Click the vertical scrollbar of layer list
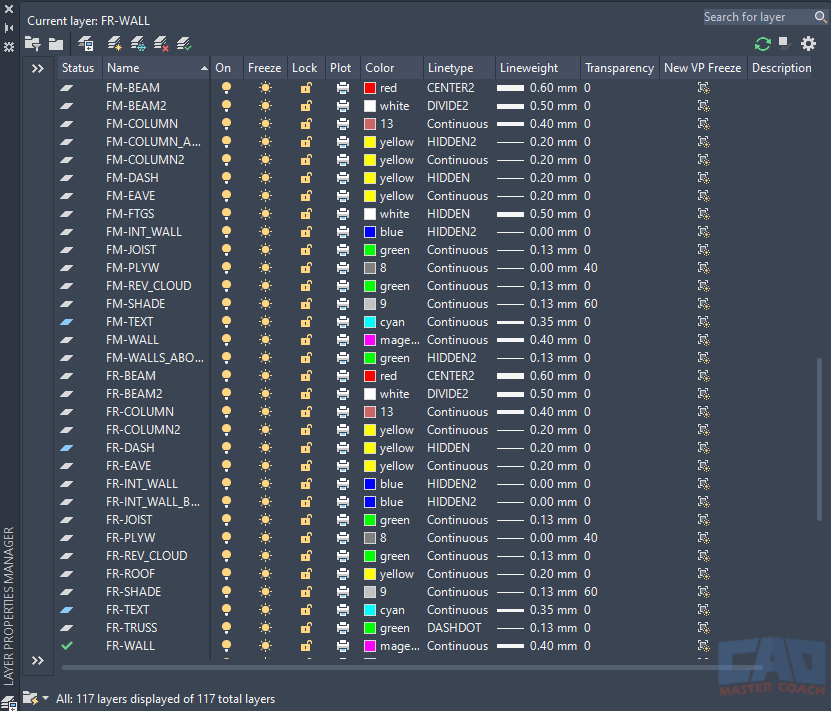This screenshot has height=711, width=831. pos(819,440)
